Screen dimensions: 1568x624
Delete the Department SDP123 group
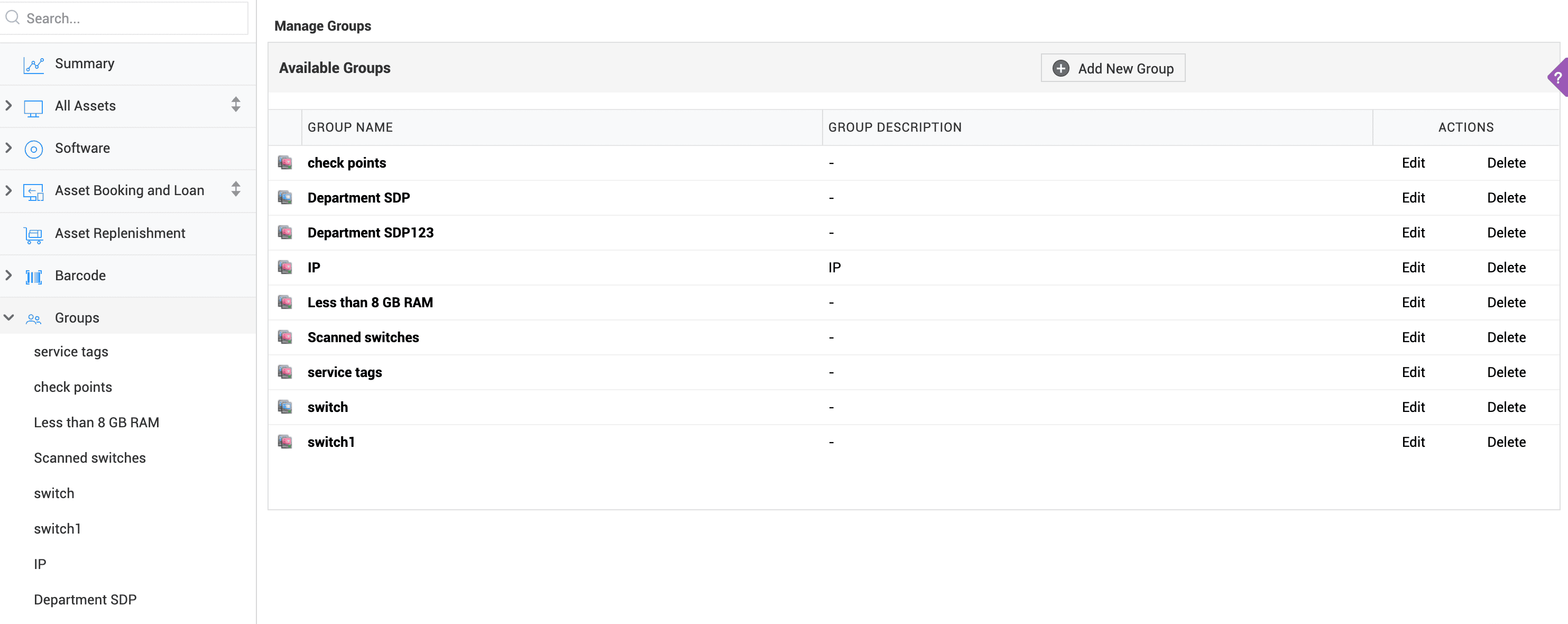tap(1506, 233)
